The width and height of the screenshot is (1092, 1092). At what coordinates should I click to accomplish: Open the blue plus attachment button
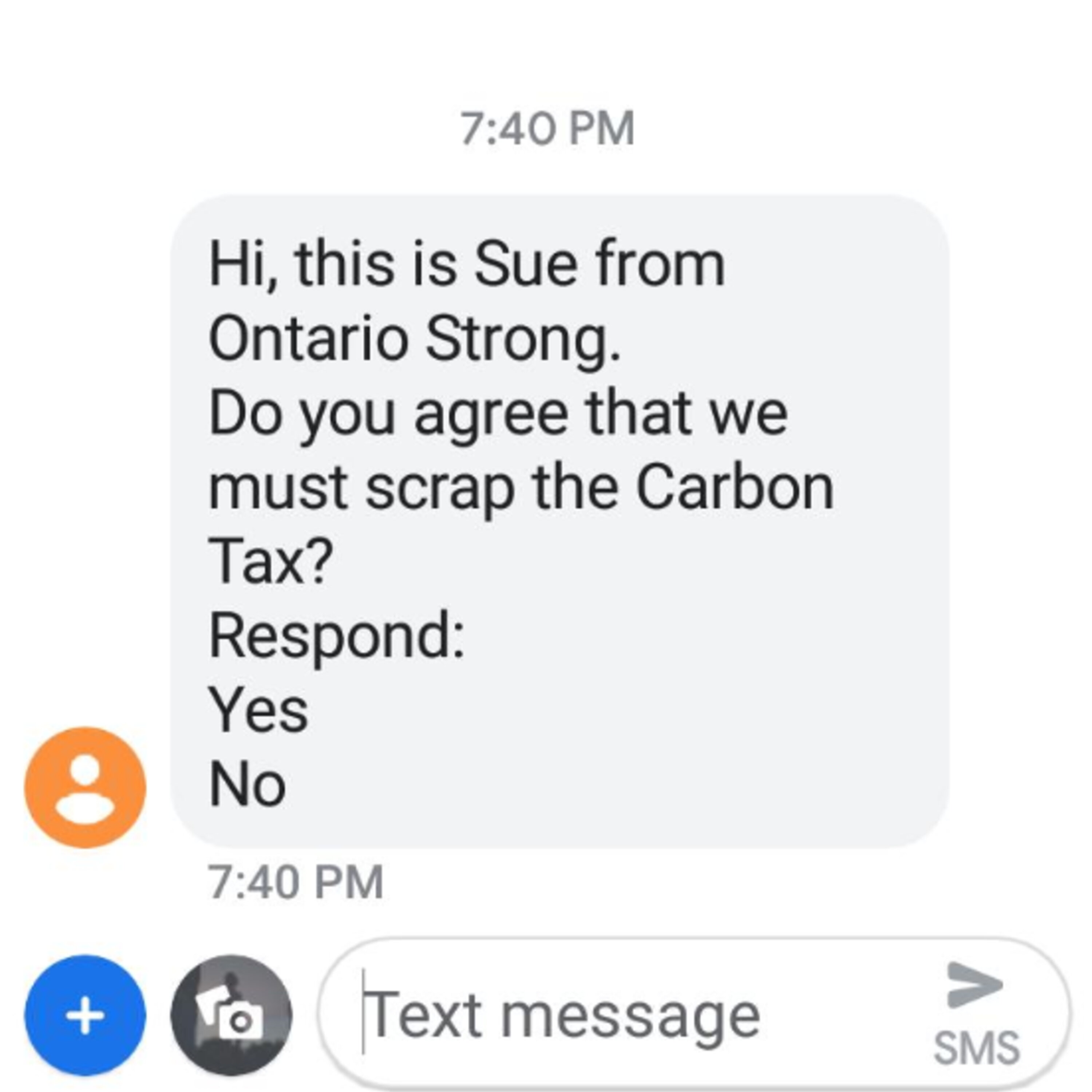click(x=85, y=1015)
